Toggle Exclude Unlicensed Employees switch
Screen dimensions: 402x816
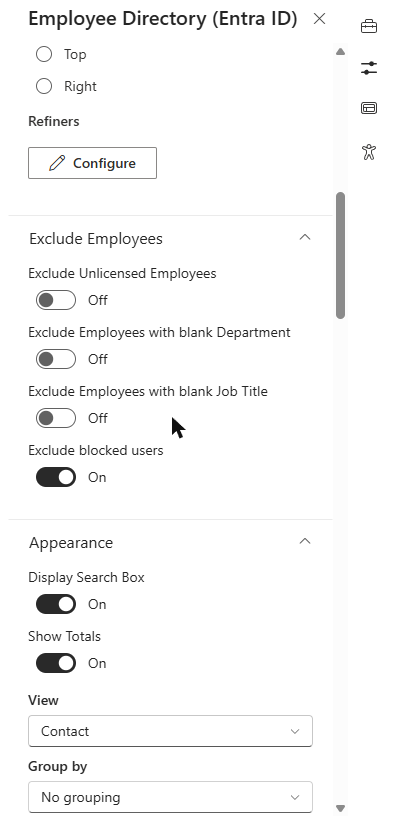pyautogui.click(x=56, y=300)
